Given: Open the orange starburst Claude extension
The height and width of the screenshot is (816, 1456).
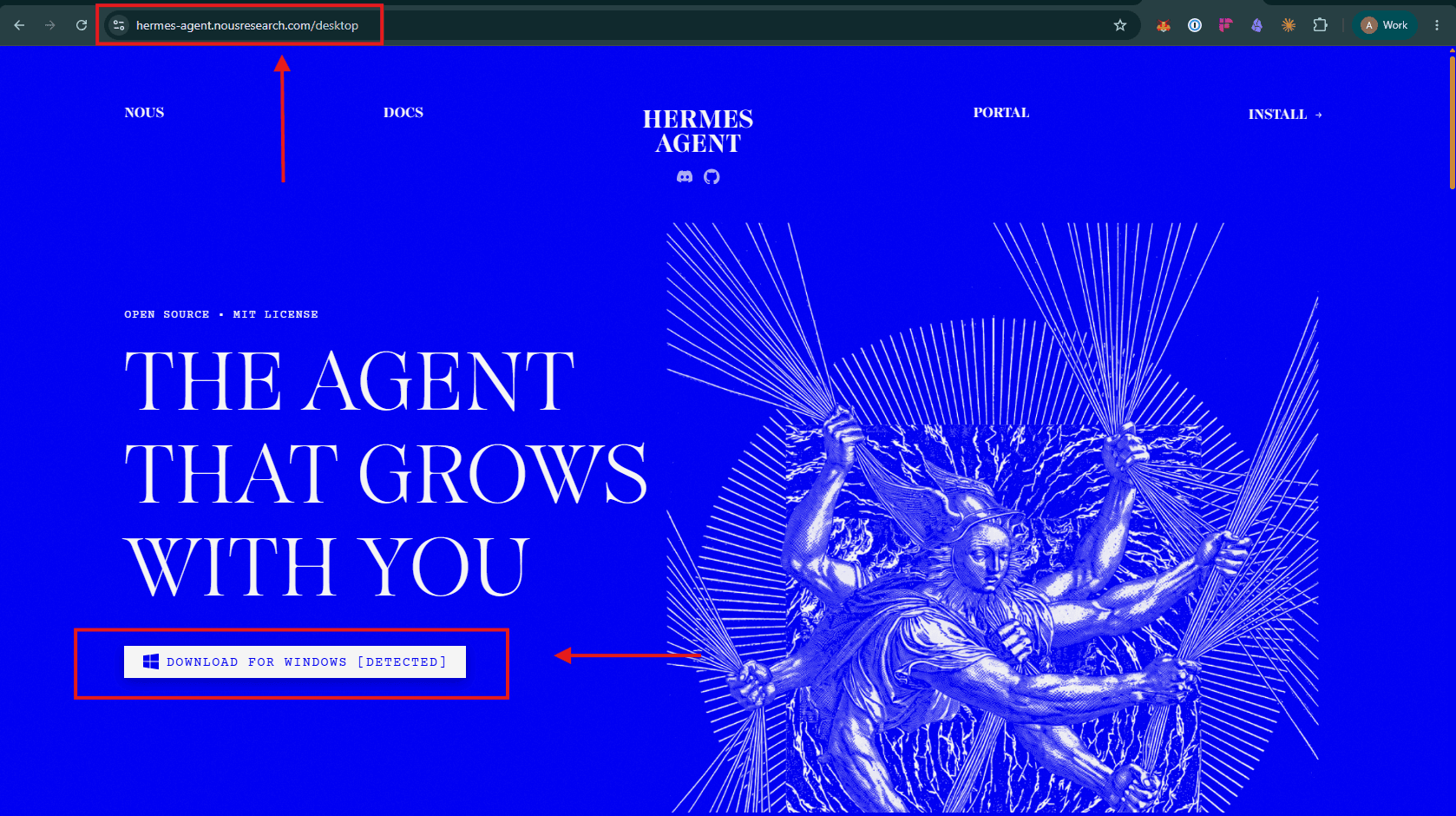Looking at the screenshot, I should (1289, 25).
